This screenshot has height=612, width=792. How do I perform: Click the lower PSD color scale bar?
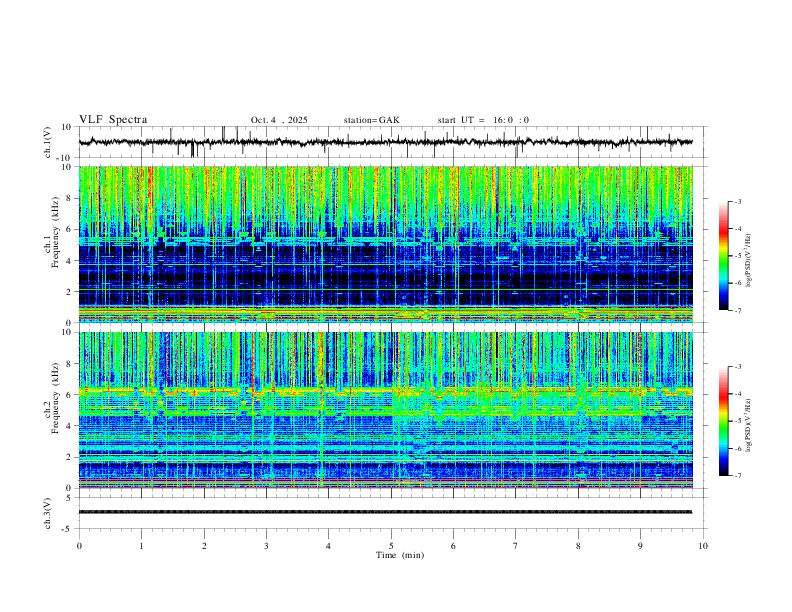(x=724, y=421)
